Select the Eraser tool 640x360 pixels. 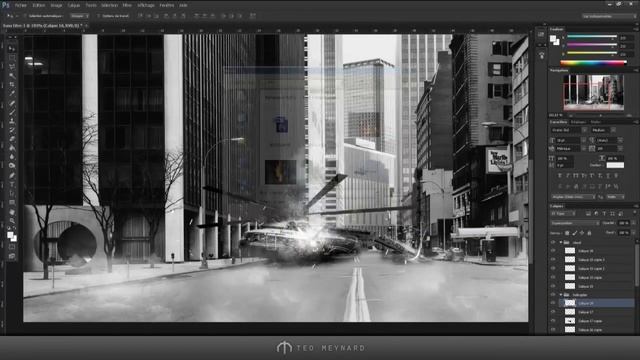11,139
